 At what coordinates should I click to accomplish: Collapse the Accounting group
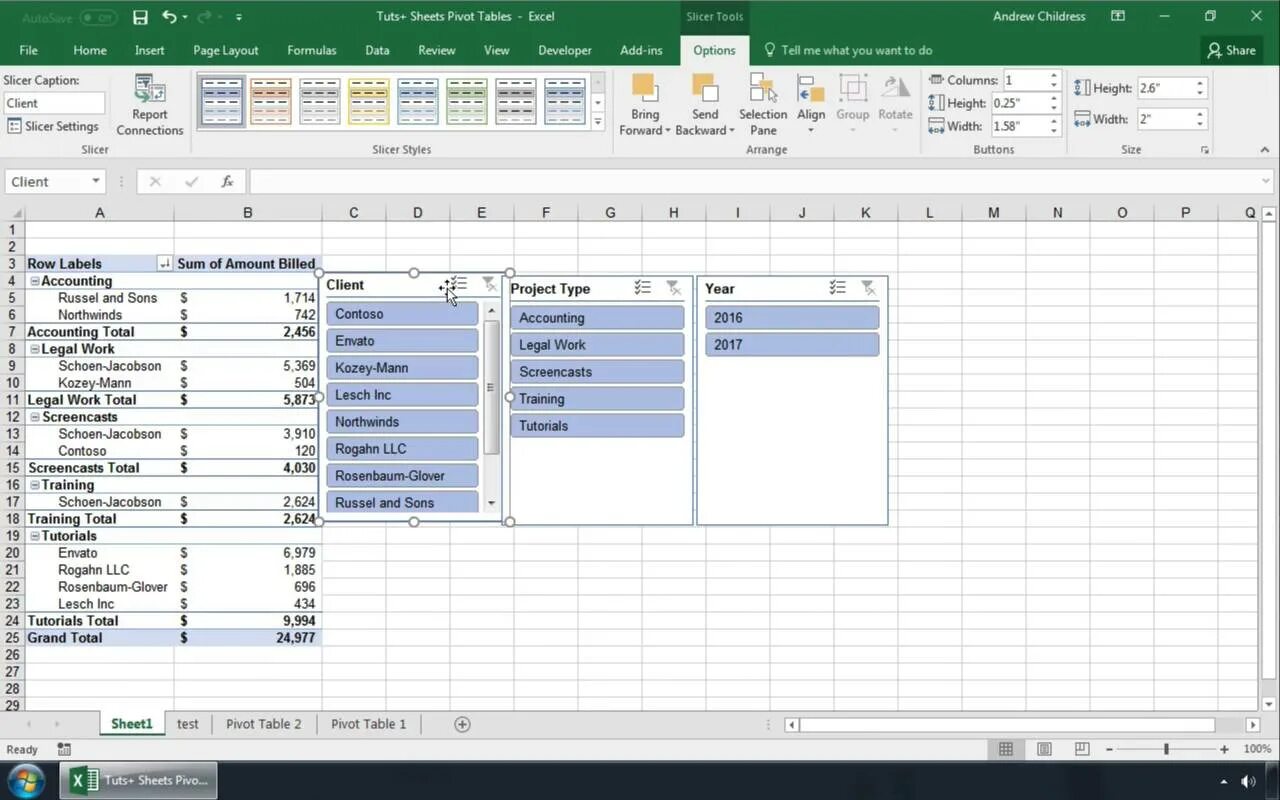35,281
